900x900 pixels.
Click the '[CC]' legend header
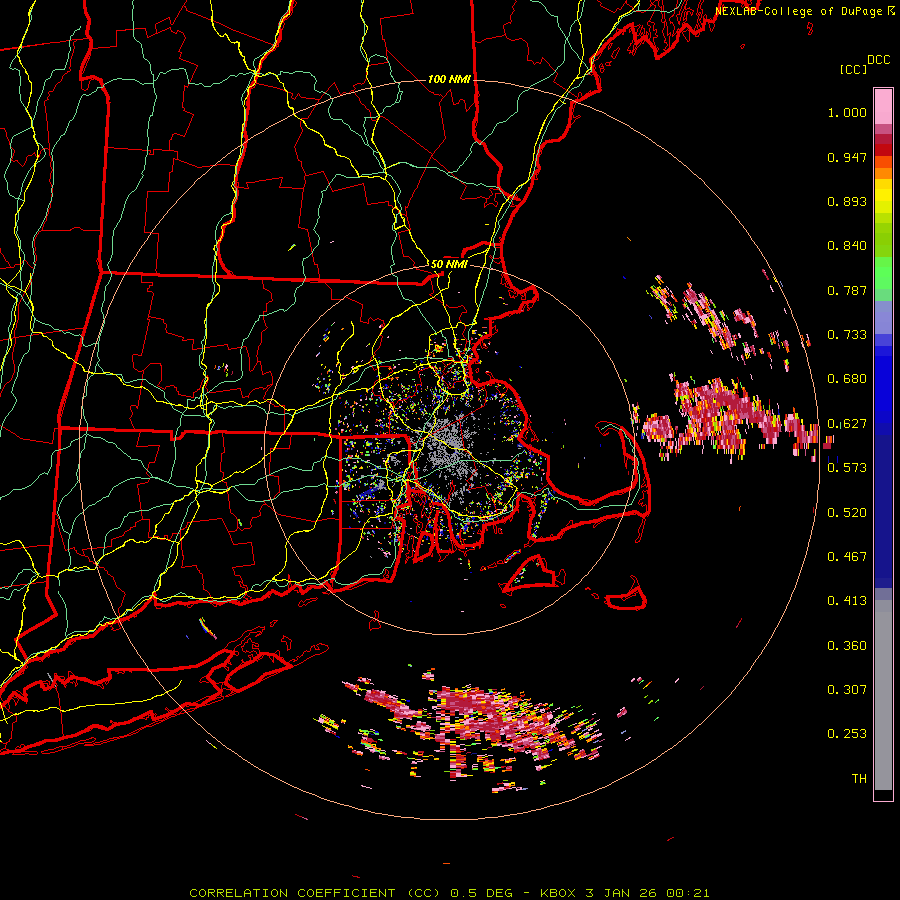click(853, 69)
